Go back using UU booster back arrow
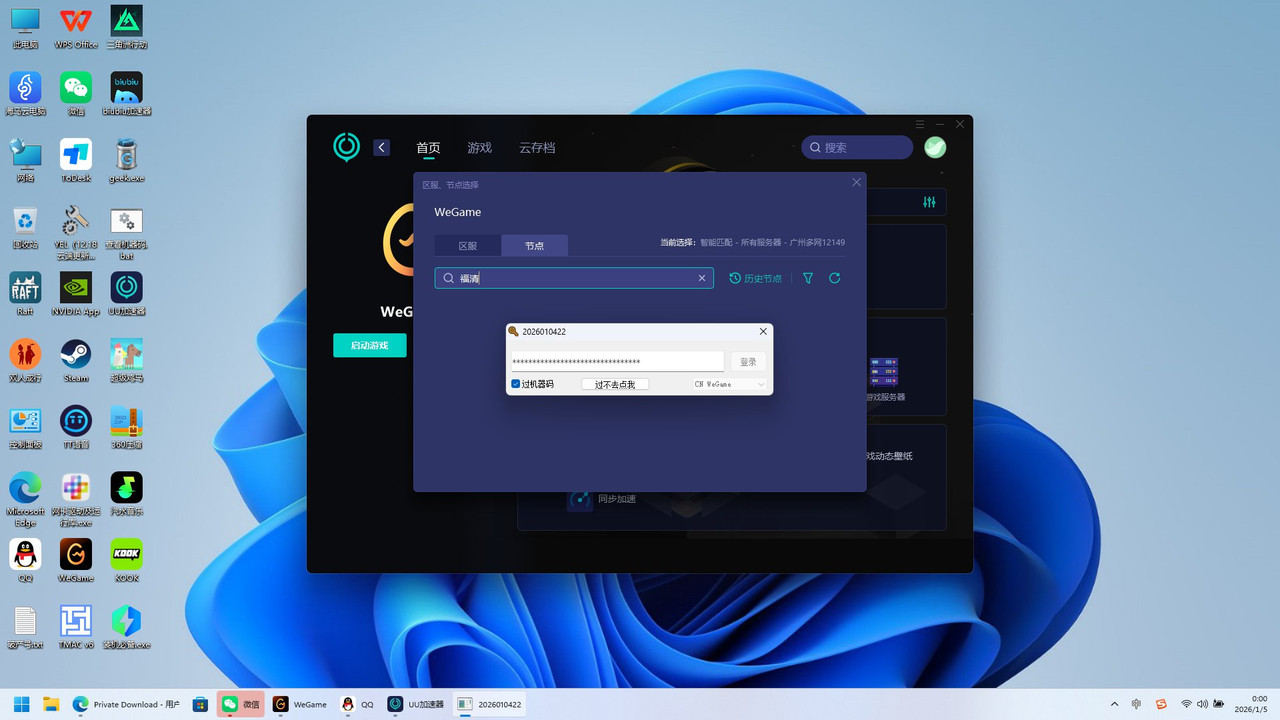Screen dimensions: 1280x720 pos(381,147)
